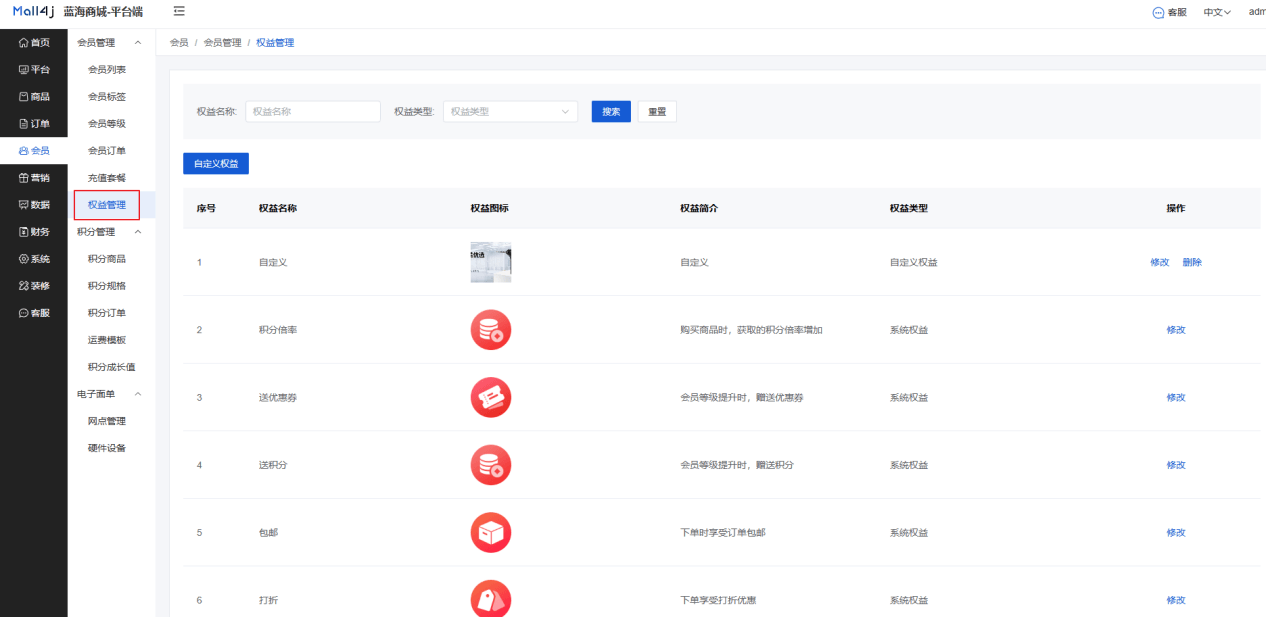Viewport: 1266px width, 617px height.
Task: Click the 自定义权益 button
Action: coord(216,163)
